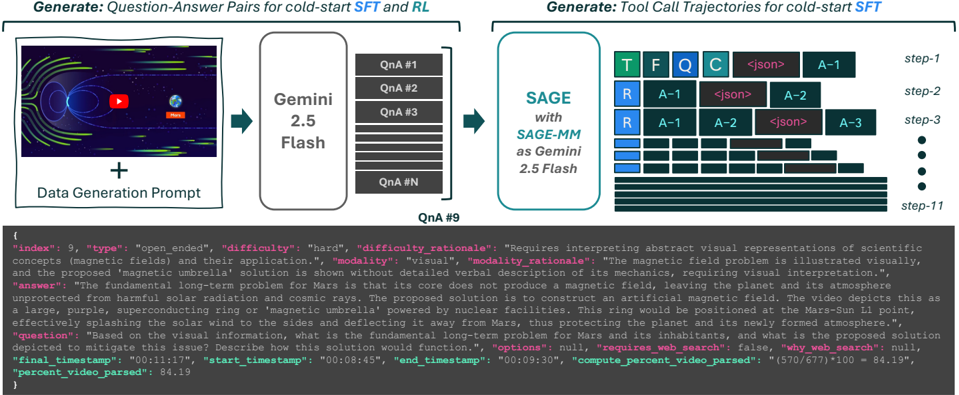
Task: Select the QnA #3 bar
Action: click(x=399, y=113)
